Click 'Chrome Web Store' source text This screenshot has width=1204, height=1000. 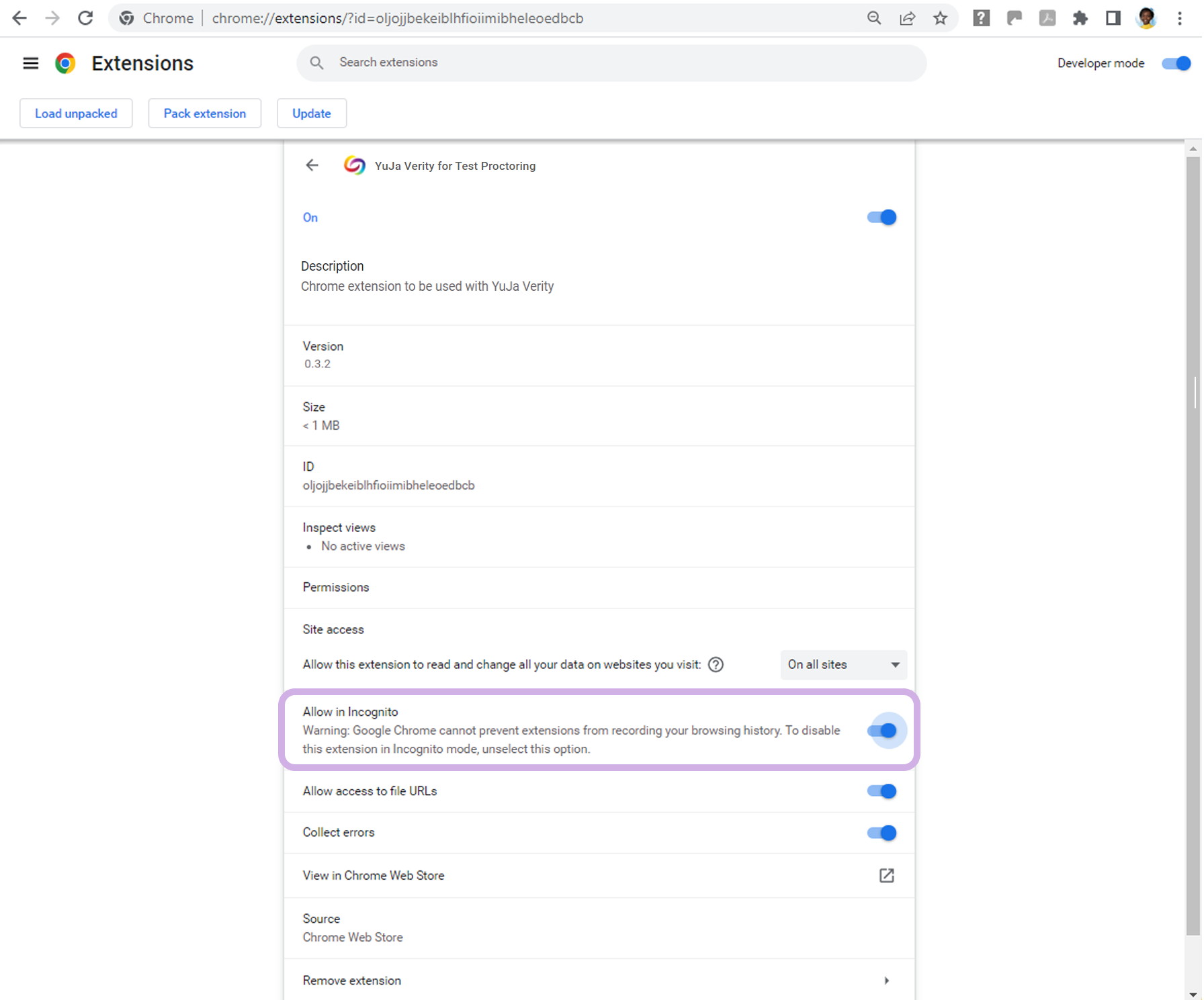tap(353, 937)
